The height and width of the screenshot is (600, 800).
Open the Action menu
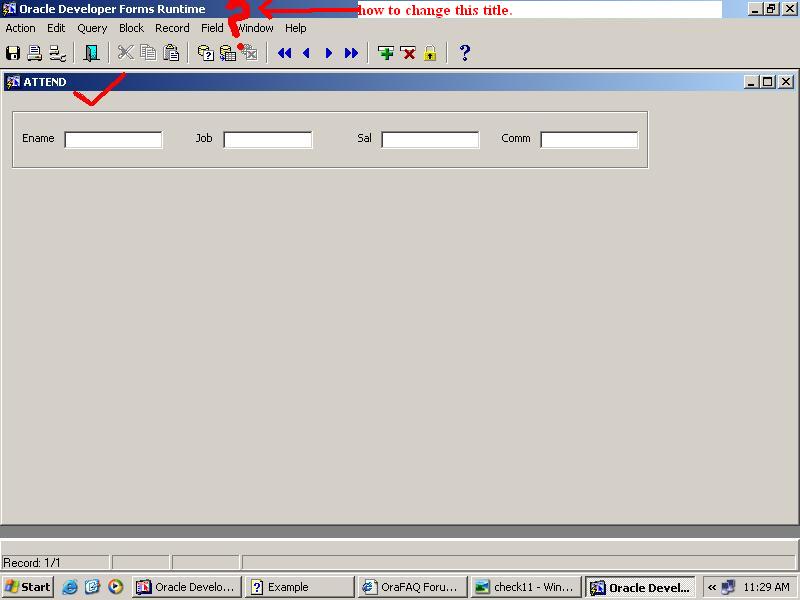[x=21, y=28]
